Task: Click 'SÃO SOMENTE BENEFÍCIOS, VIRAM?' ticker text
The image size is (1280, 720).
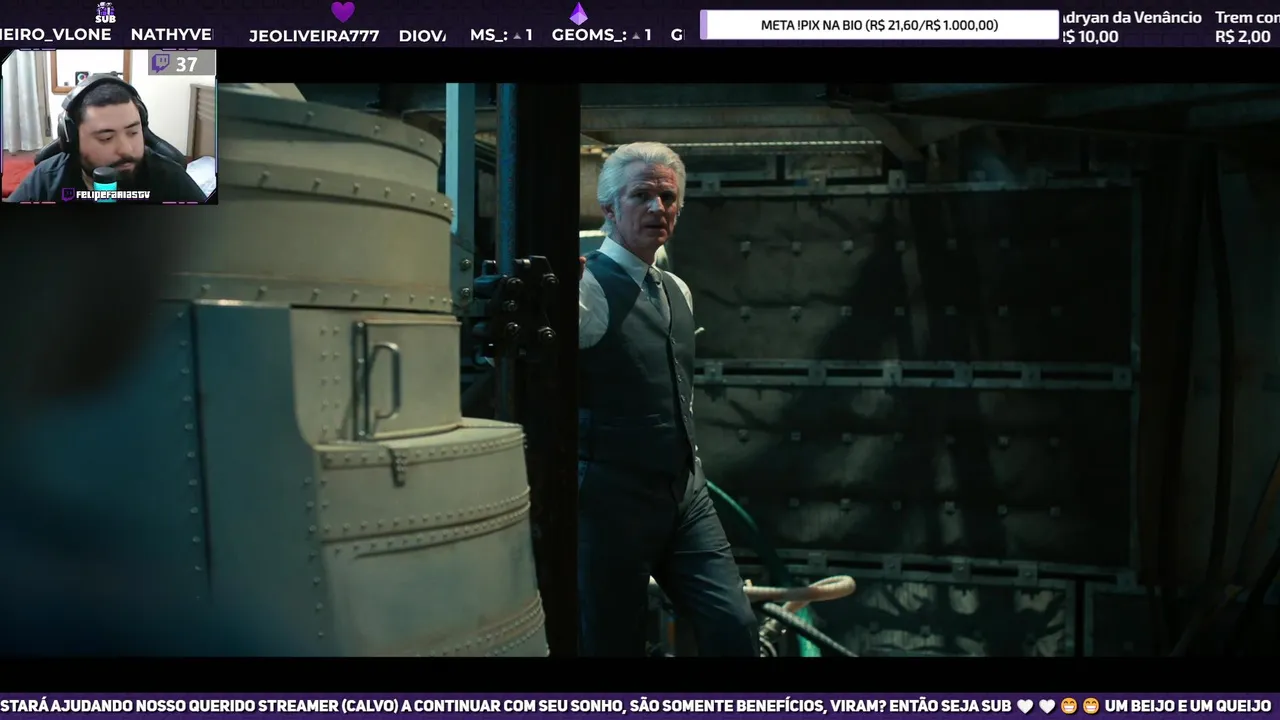Action: [x=757, y=706]
